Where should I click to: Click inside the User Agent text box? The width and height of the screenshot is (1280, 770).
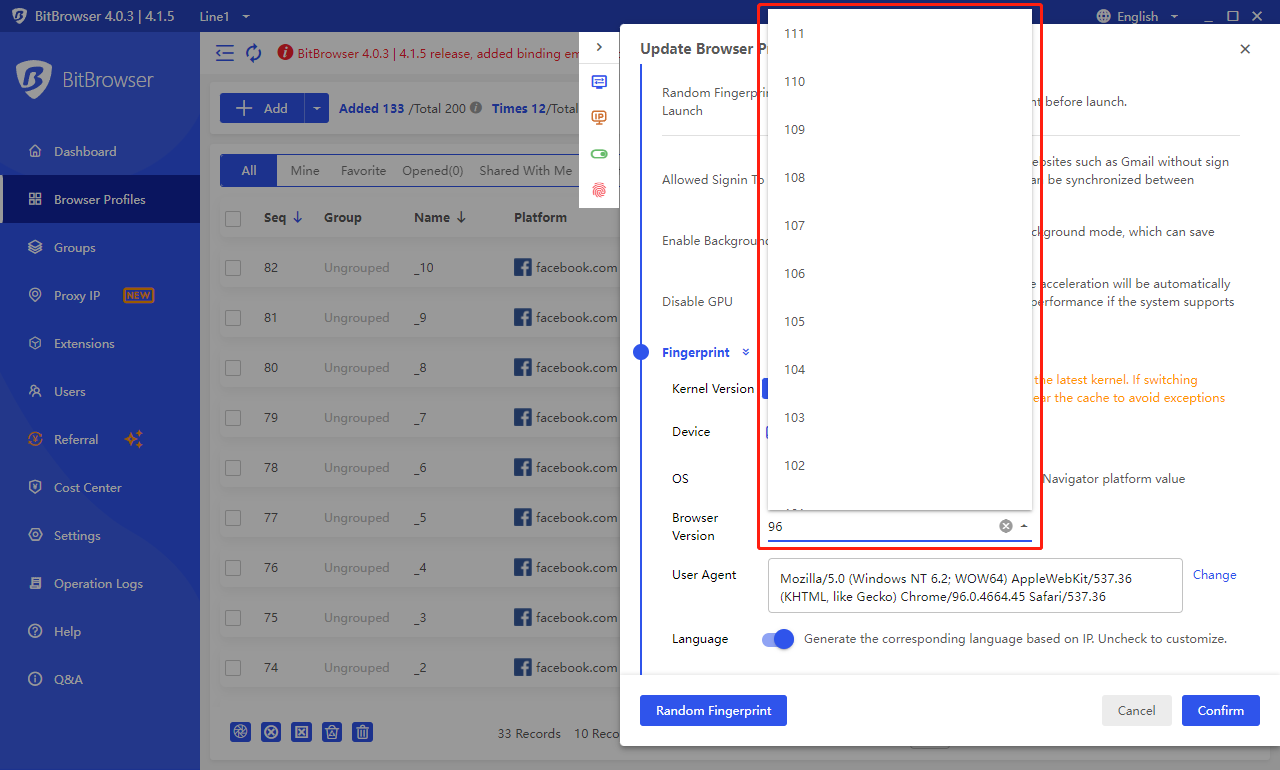pos(975,586)
